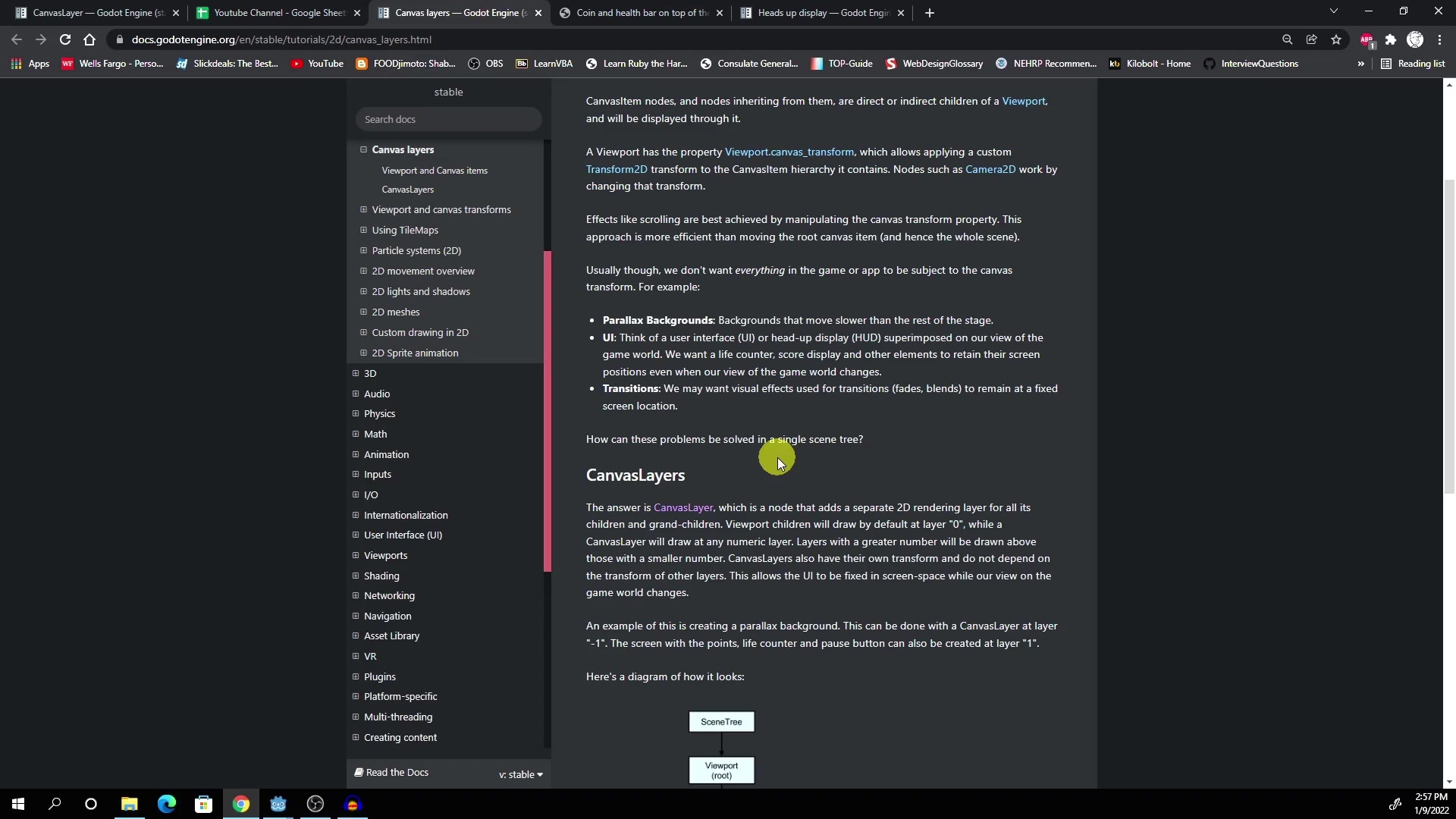
Task: Expand the hidden bookmarks overflow chevron
Action: (x=1361, y=64)
